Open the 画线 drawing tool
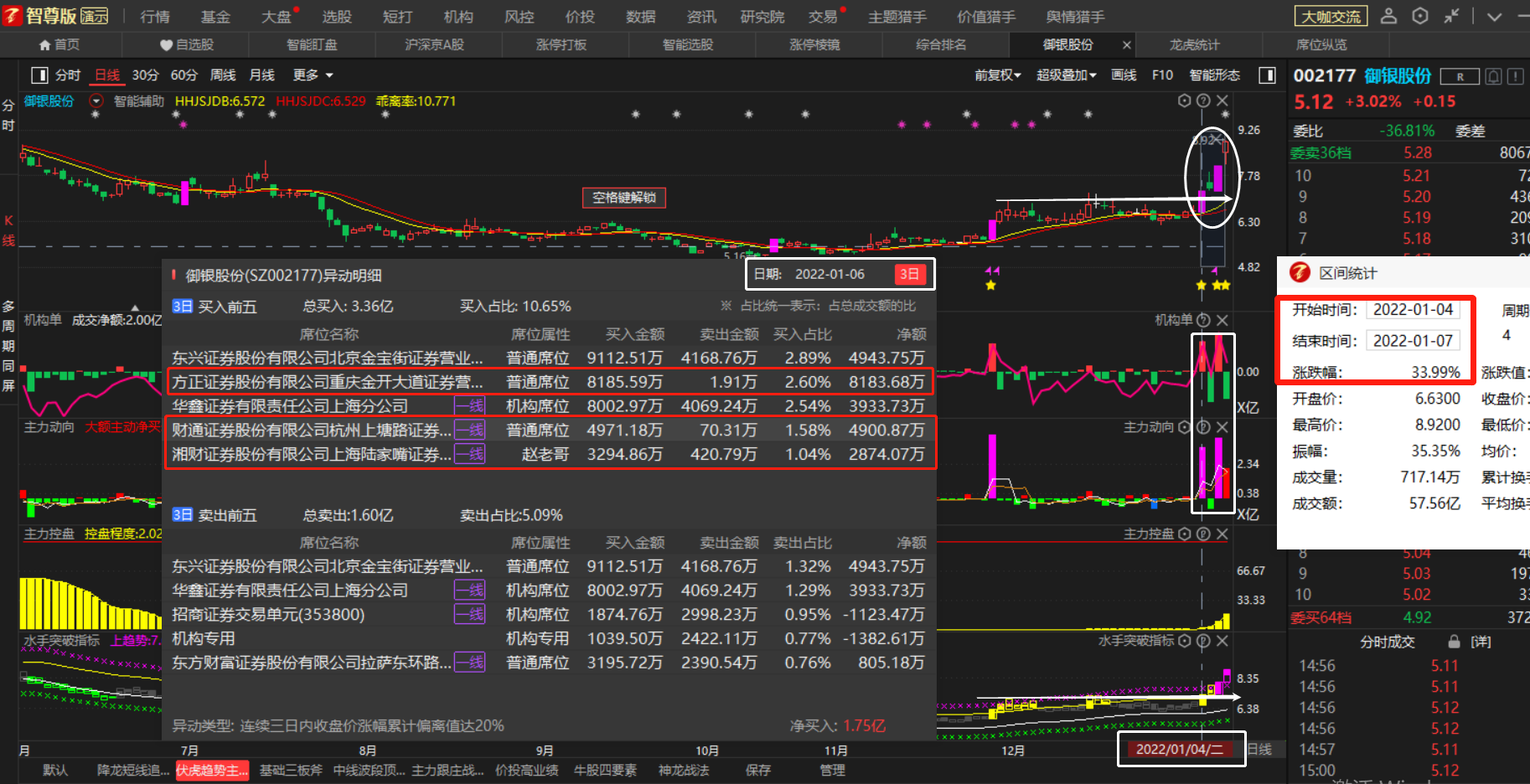The width and height of the screenshot is (1530, 784). [x=1124, y=75]
